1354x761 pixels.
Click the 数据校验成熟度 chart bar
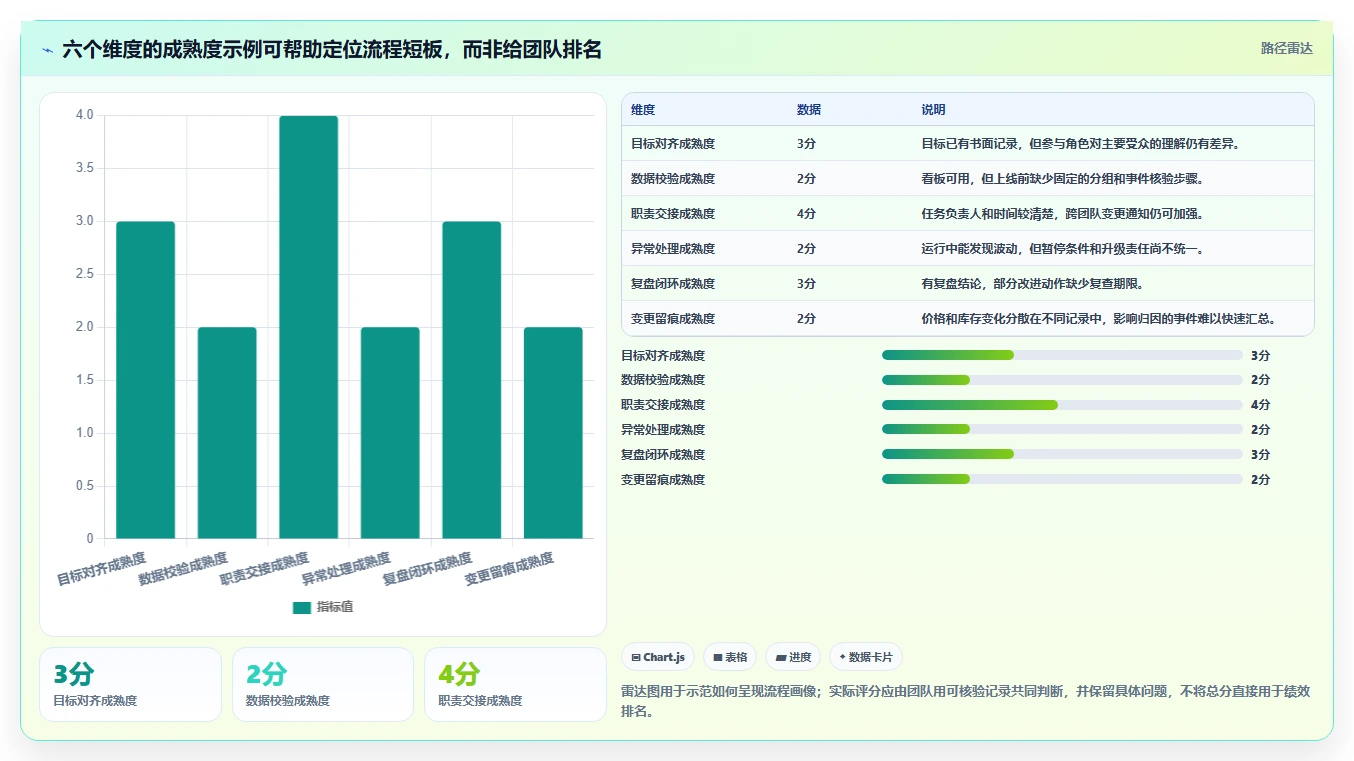(227, 433)
